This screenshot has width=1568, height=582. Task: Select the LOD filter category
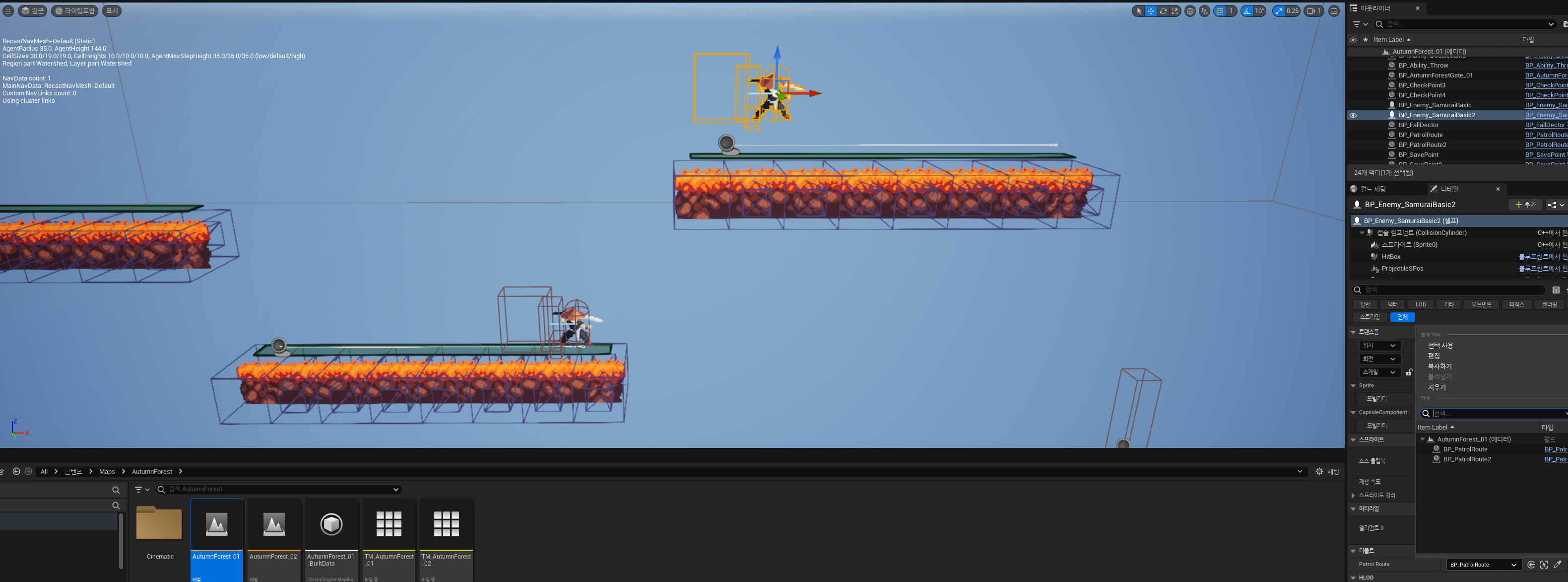(1421, 305)
